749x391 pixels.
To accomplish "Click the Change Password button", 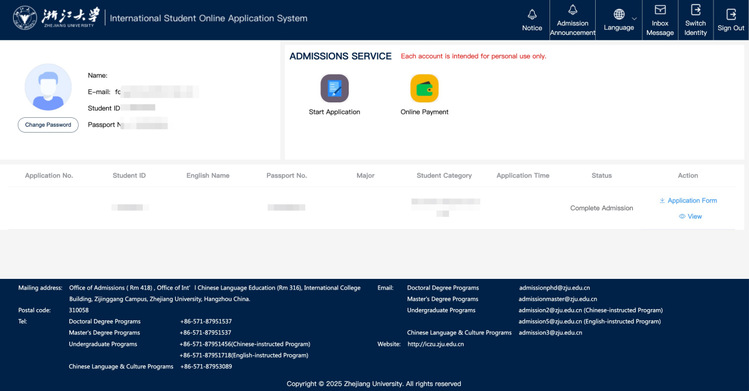I will 48,125.
